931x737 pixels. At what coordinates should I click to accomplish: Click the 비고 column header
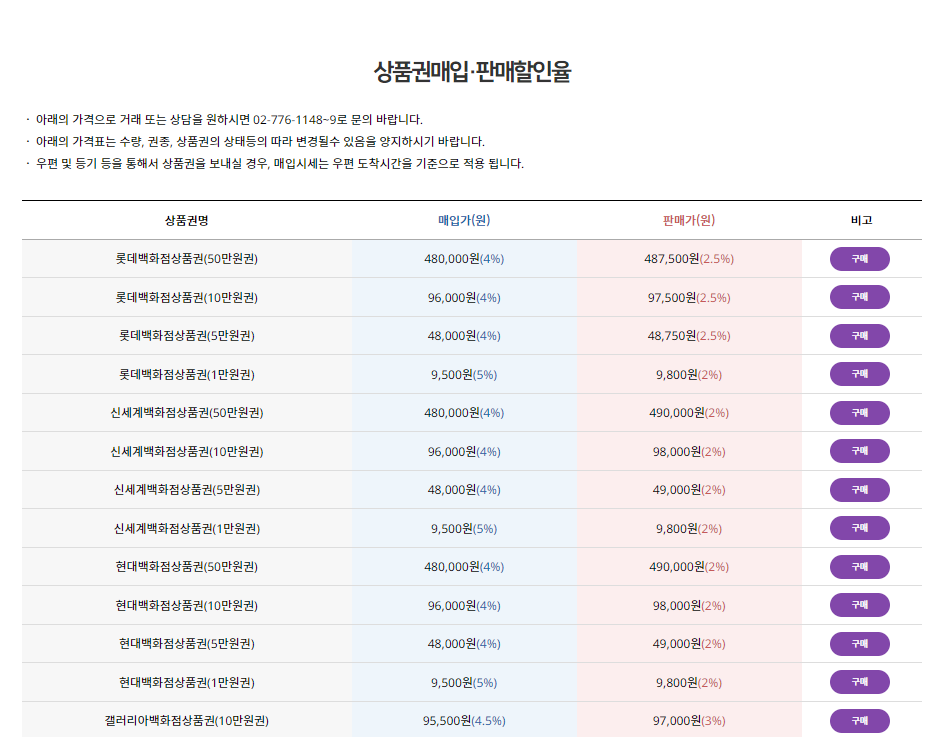861,220
